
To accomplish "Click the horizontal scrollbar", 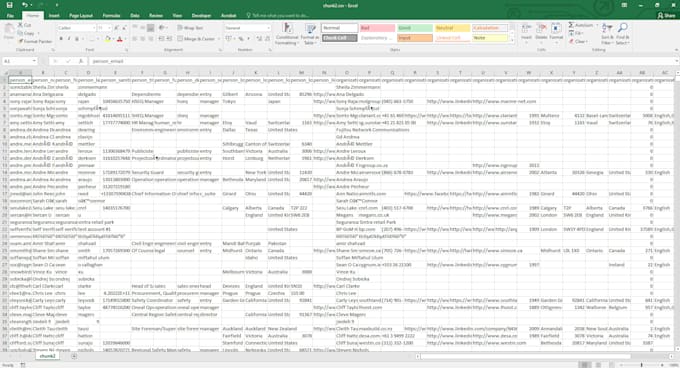I will [x=525, y=356].
